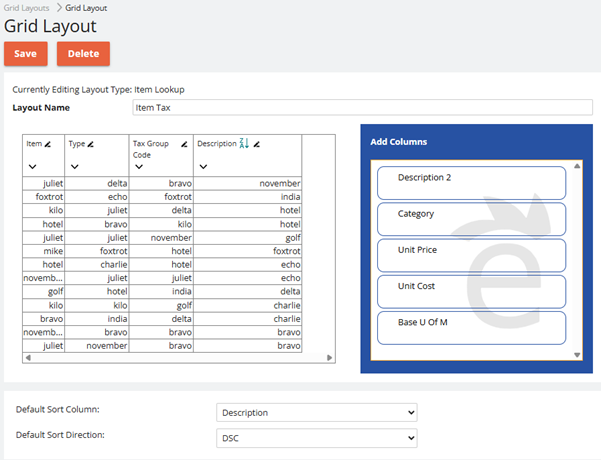Open the Default Sort Direction dropdown

pos(316,437)
